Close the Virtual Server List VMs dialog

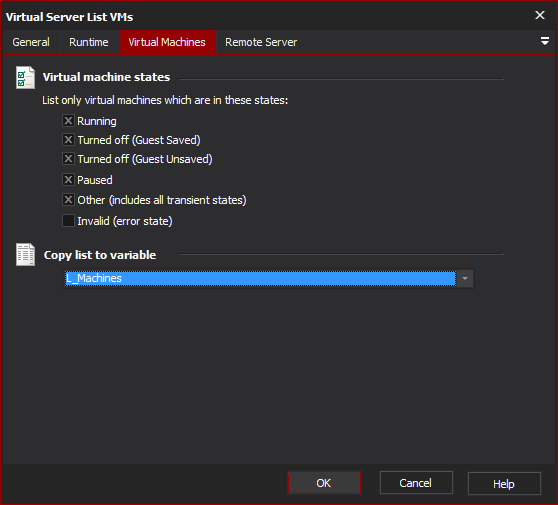pyautogui.click(x=540, y=15)
